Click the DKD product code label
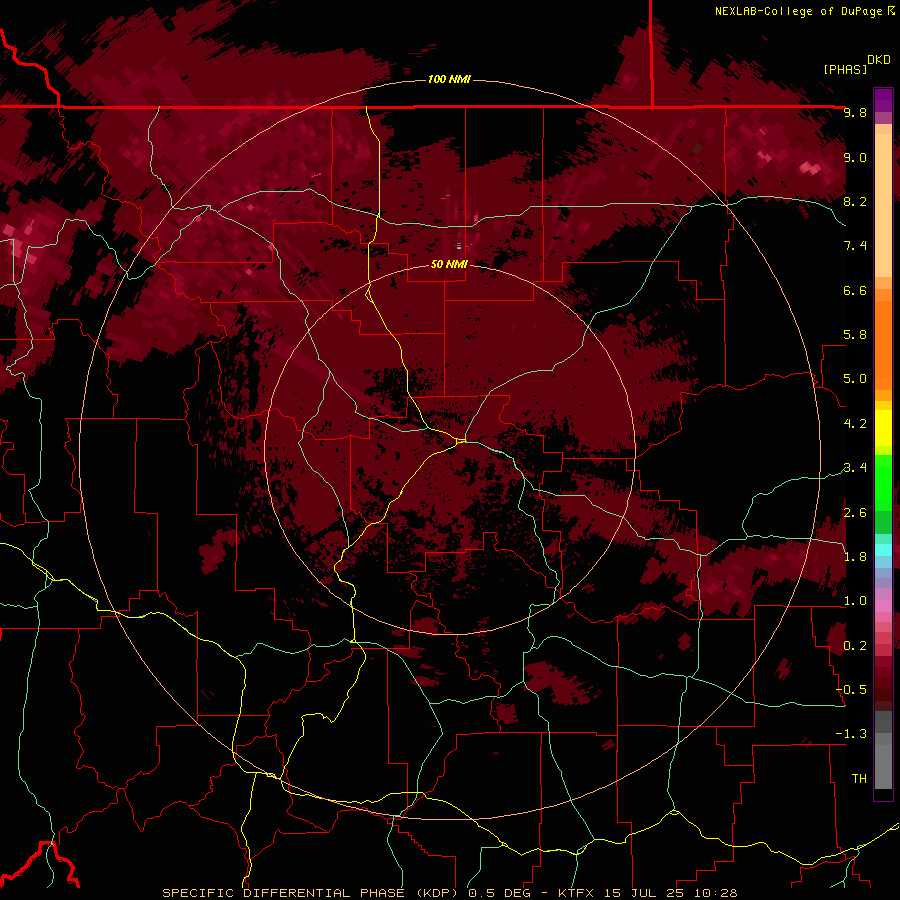This screenshot has height=900, width=900. pyautogui.click(x=879, y=60)
